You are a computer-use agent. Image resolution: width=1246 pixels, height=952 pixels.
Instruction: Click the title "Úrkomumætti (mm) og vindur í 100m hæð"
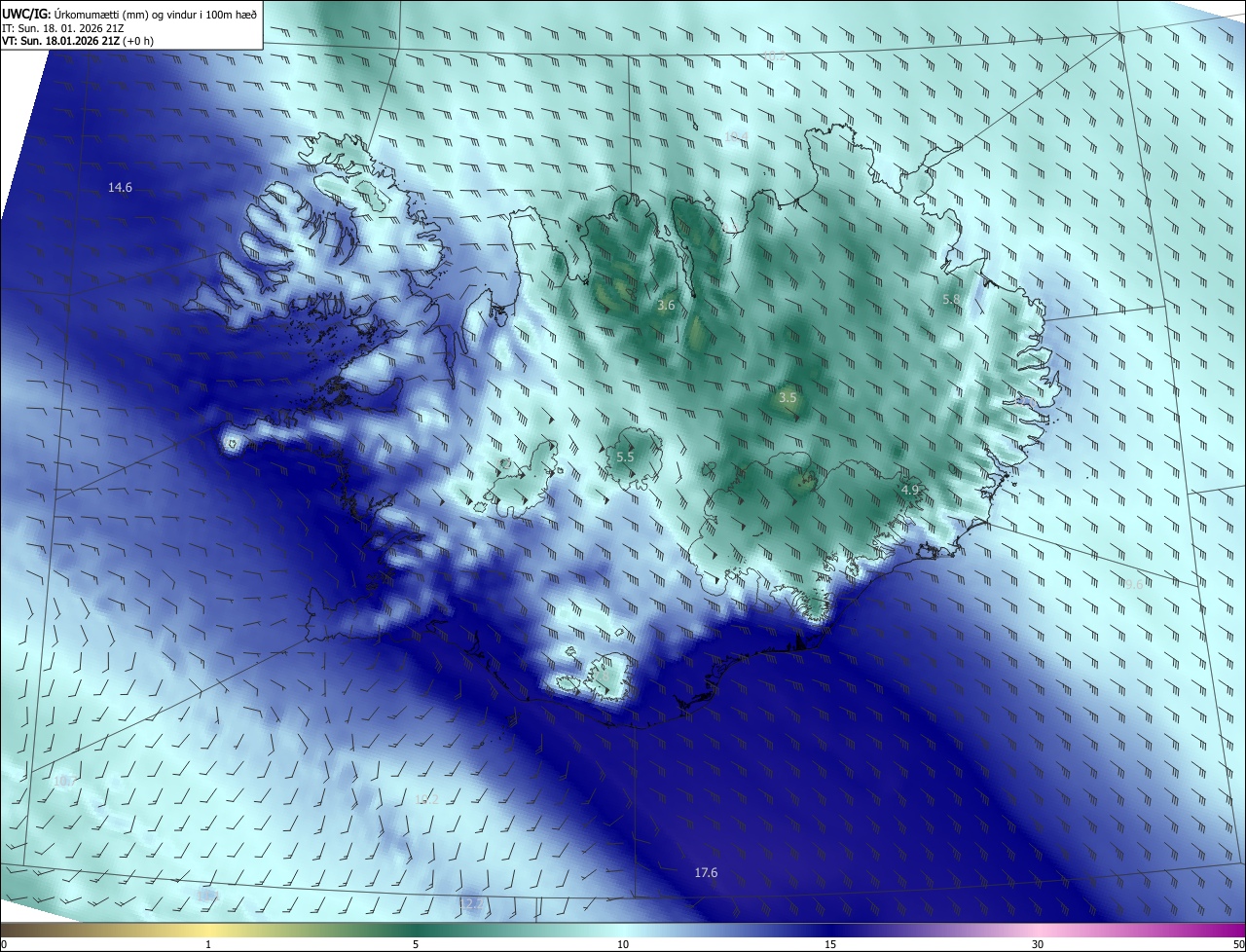tap(156, 14)
